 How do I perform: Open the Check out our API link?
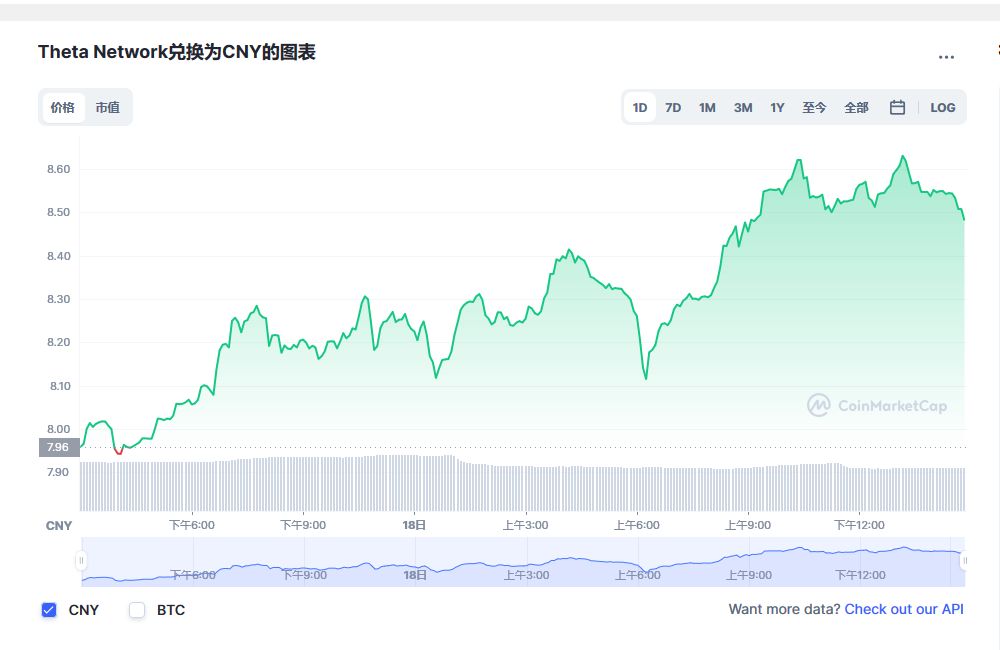(904, 609)
